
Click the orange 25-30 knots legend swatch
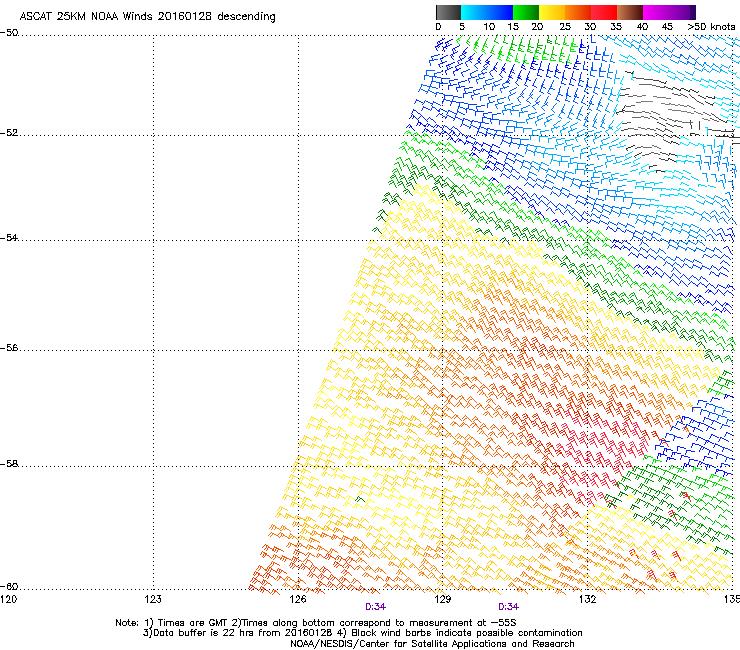pos(578,12)
